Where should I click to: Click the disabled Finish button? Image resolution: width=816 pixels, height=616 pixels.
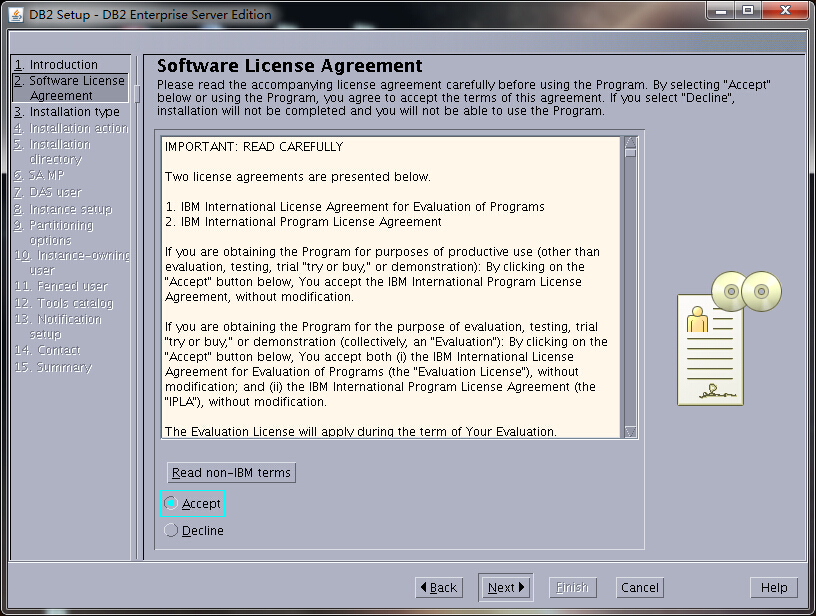(572, 587)
